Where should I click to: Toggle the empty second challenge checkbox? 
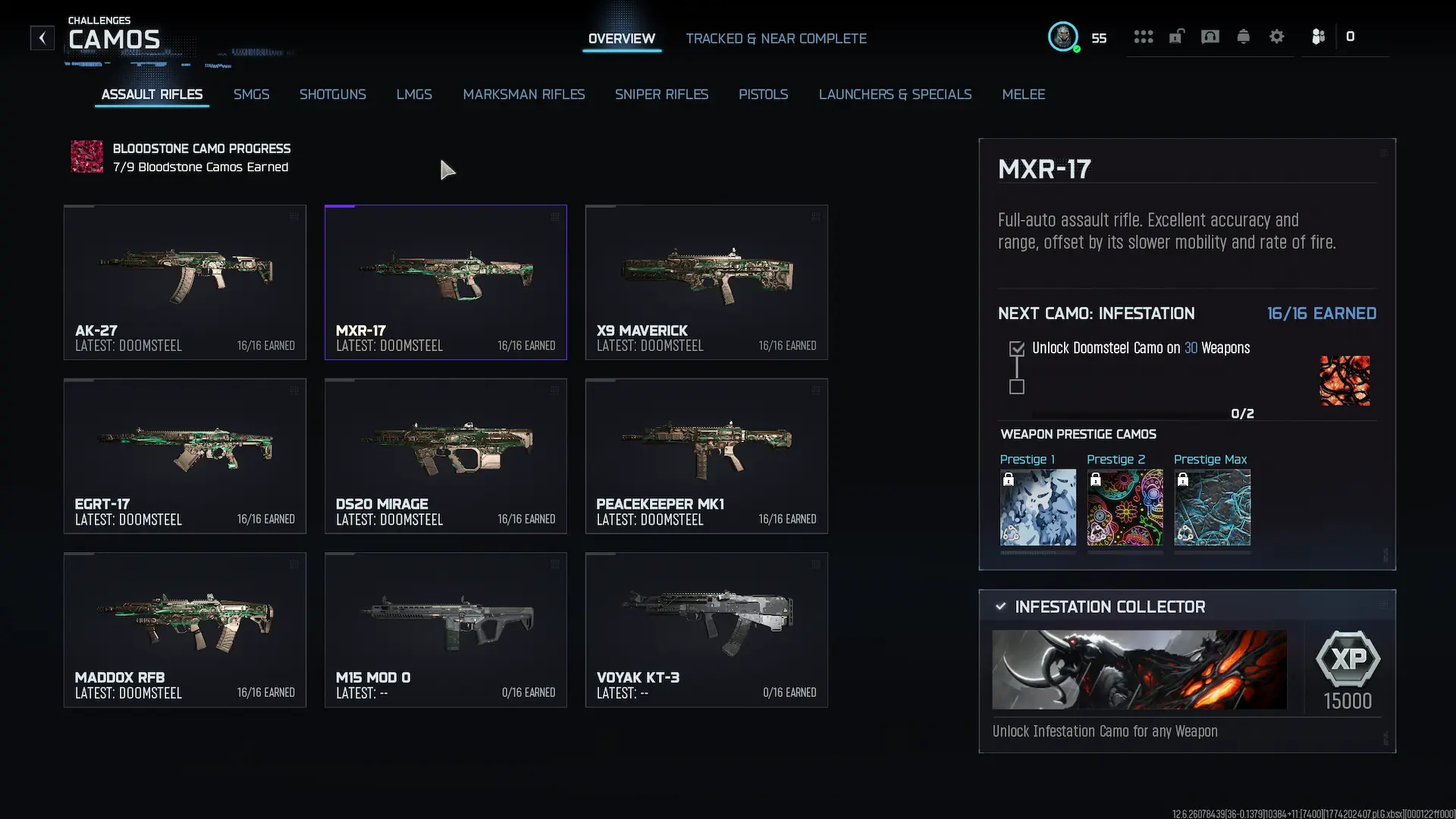[x=1017, y=388]
